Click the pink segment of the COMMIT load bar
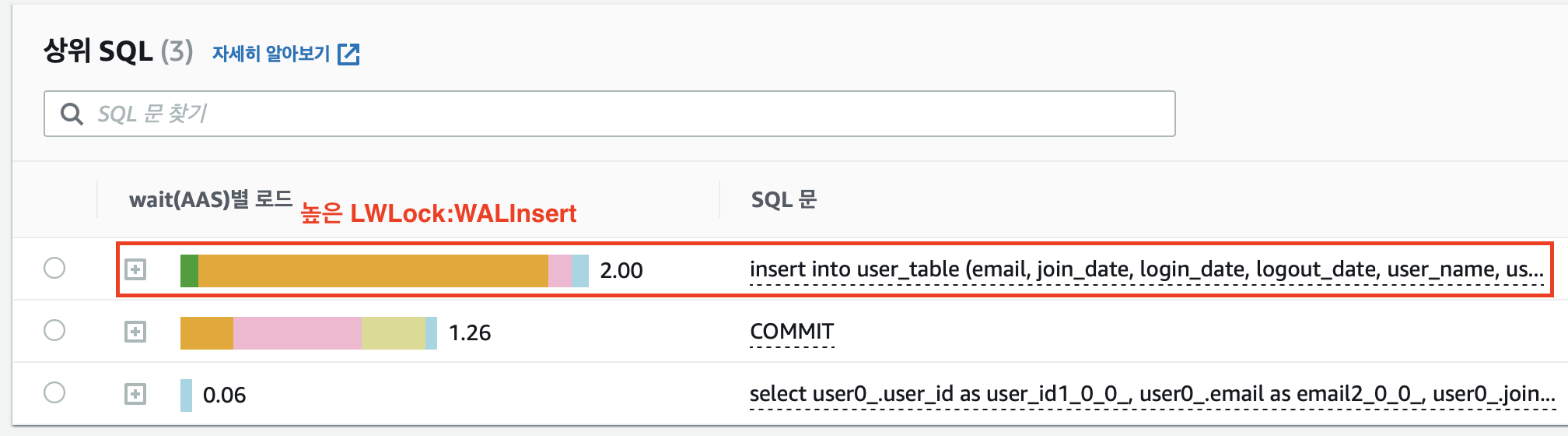This screenshot has height=436, width=1568. (297, 333)
